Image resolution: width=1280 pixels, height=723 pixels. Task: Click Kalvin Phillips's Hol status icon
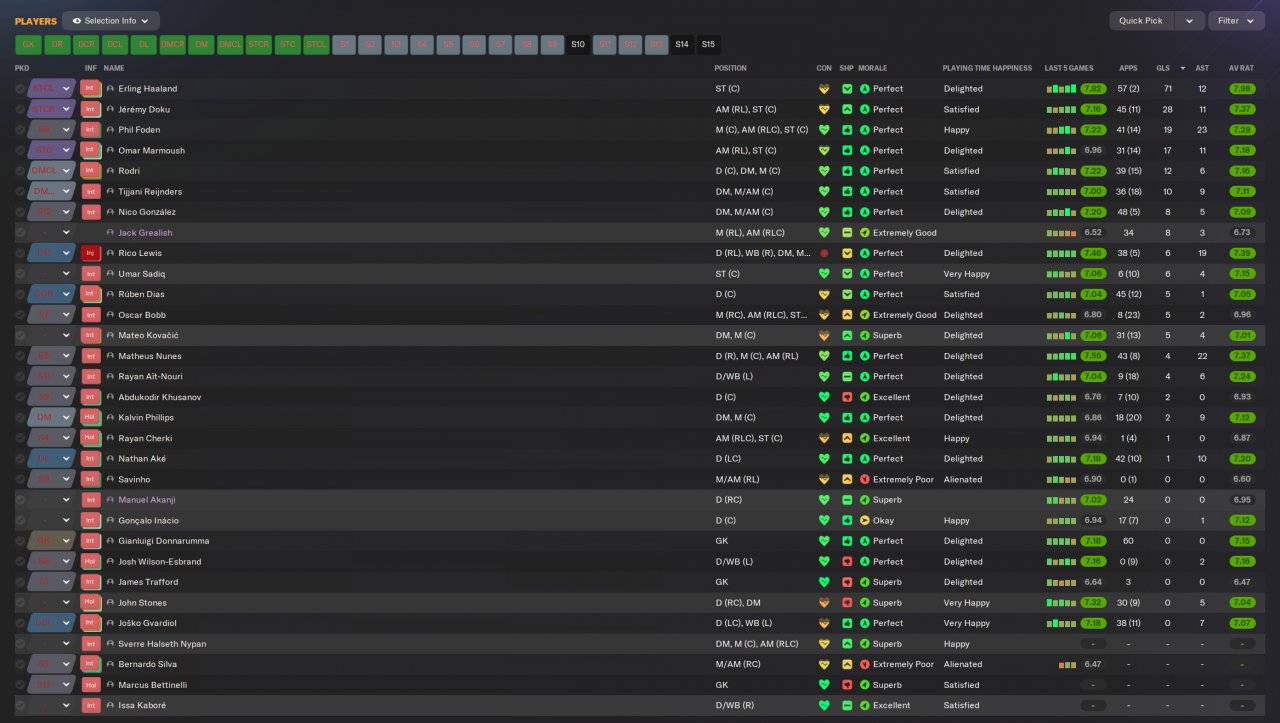coord(90,417)
